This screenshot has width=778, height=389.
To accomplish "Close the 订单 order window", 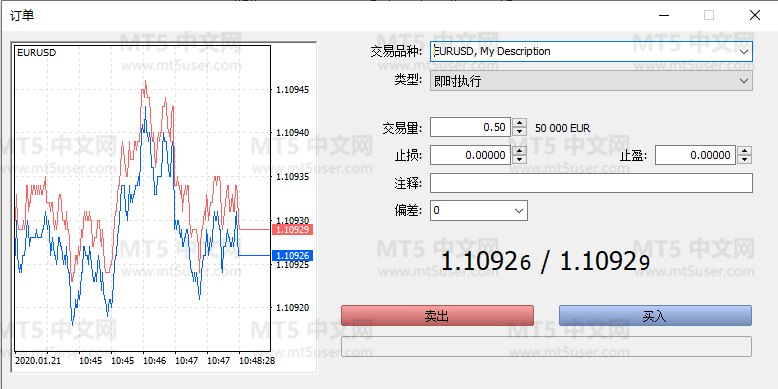I will coord(755,15).
